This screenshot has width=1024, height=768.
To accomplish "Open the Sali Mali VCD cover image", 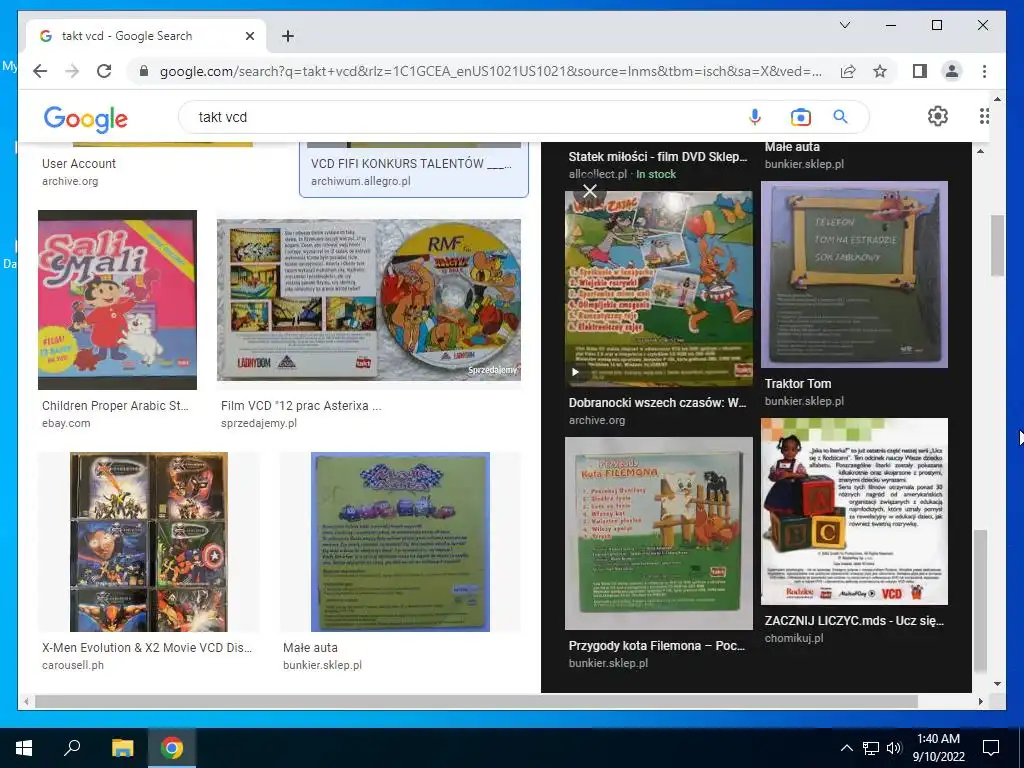I will [118, 300].
